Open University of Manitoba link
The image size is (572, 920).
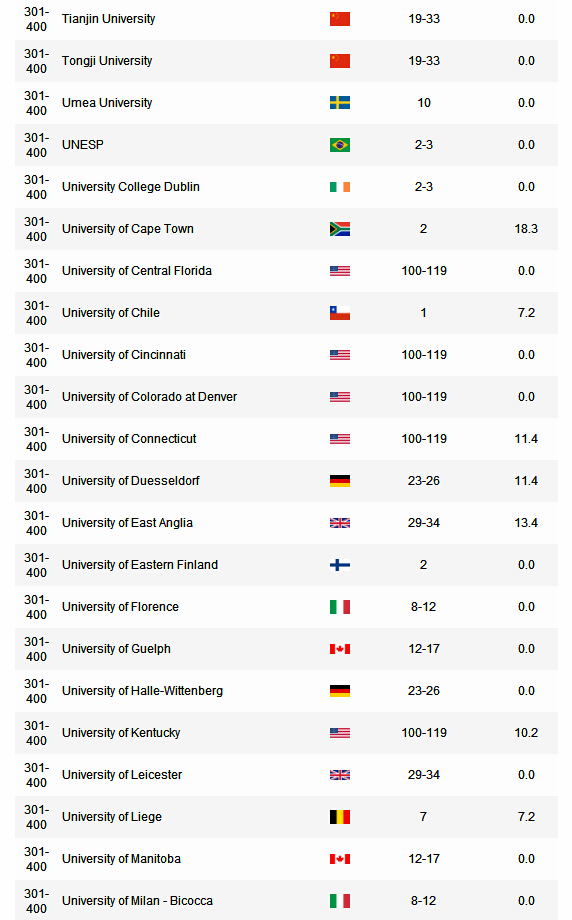[121, 859]
